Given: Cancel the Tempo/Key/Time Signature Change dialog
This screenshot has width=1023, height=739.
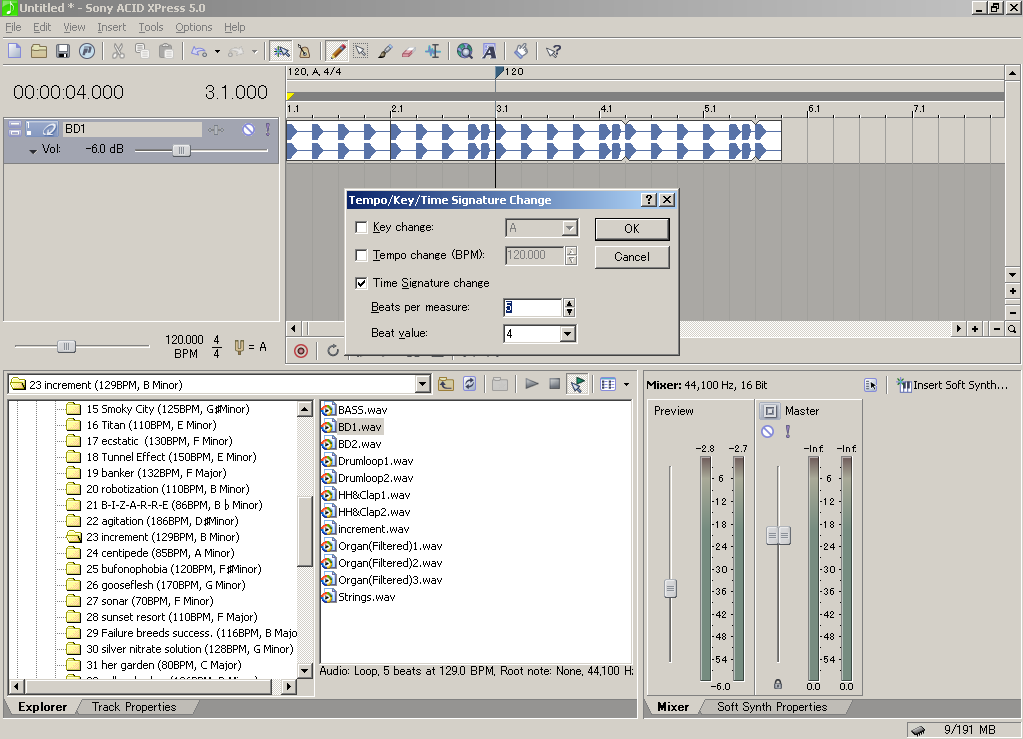Looking at the screenshot, I should [632, 257].
